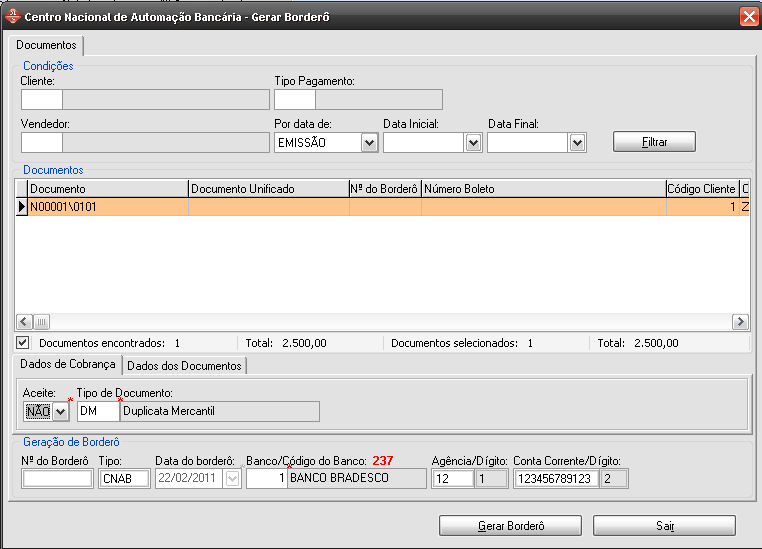
Task: Open the Dados dos Documentos tab
Action: coord(184,366)
